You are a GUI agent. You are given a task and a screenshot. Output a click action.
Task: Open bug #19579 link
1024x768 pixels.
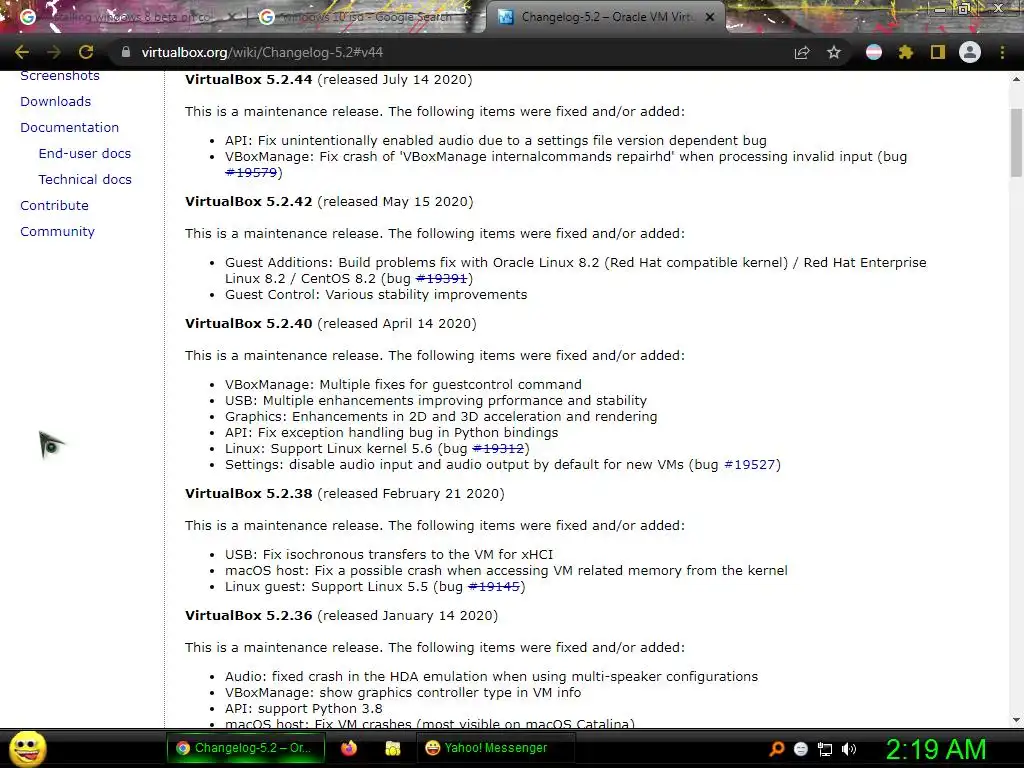(x=251, y=172)
